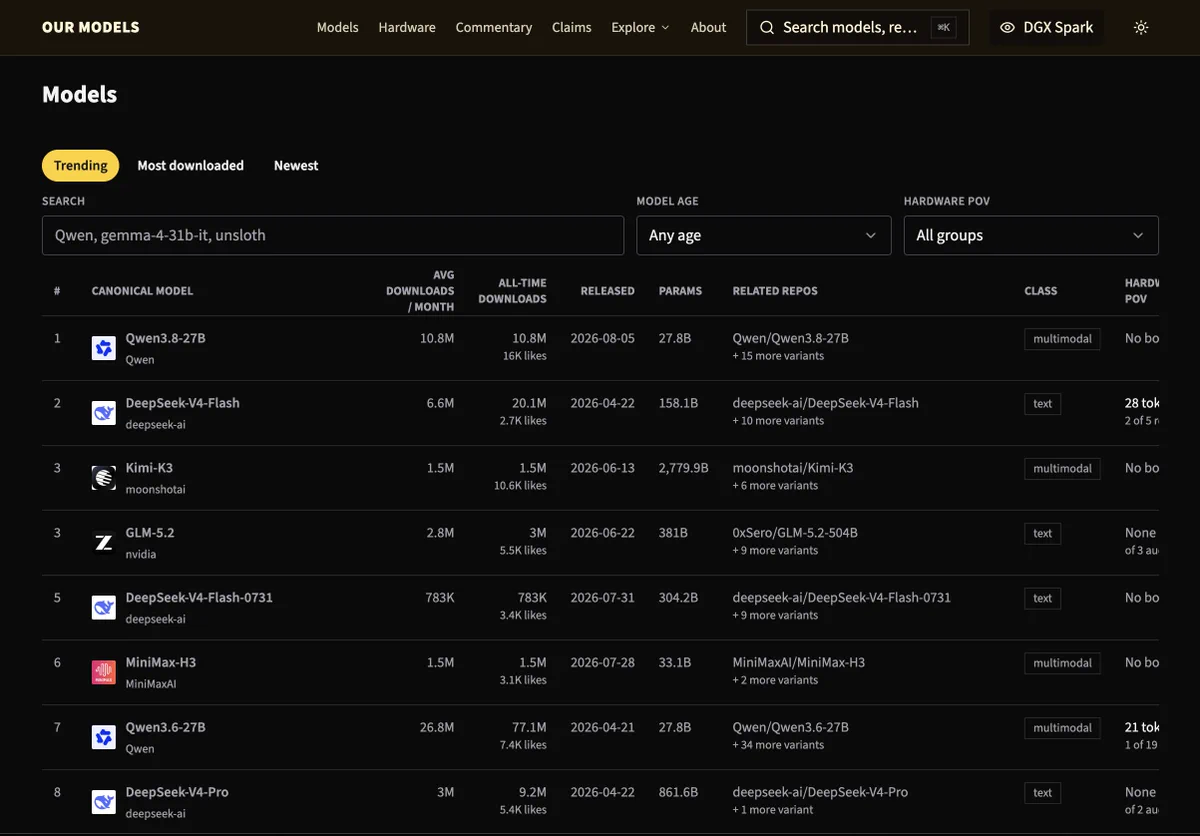Open the Claims nav item
The height and width of the screenshot is (836, 1200).
(x=572, y=28)
